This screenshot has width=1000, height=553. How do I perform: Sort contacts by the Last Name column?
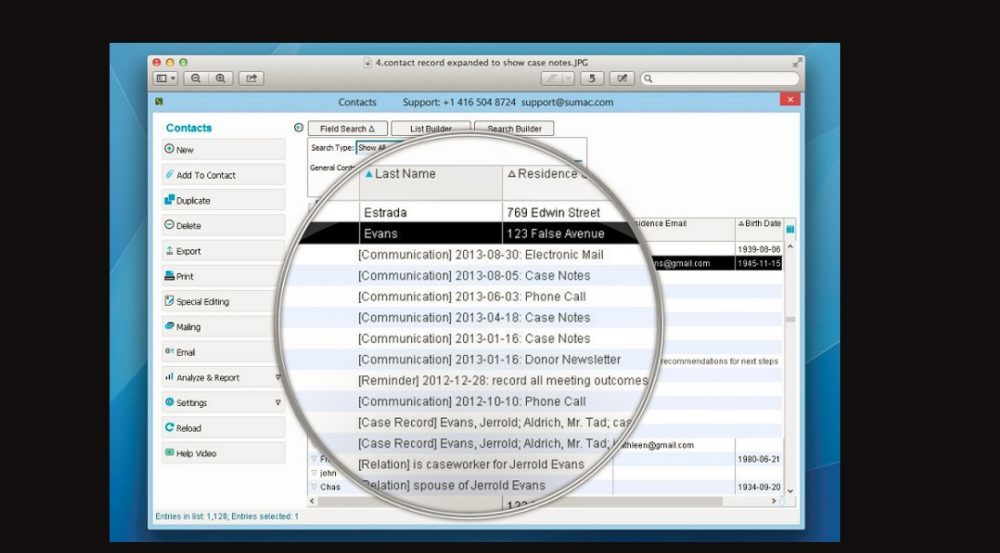click(x=405, y=174)
